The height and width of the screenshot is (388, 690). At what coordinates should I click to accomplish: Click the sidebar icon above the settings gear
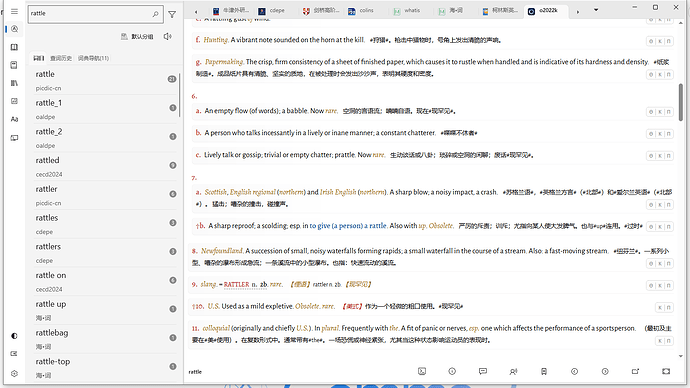[x=14, y=354]
